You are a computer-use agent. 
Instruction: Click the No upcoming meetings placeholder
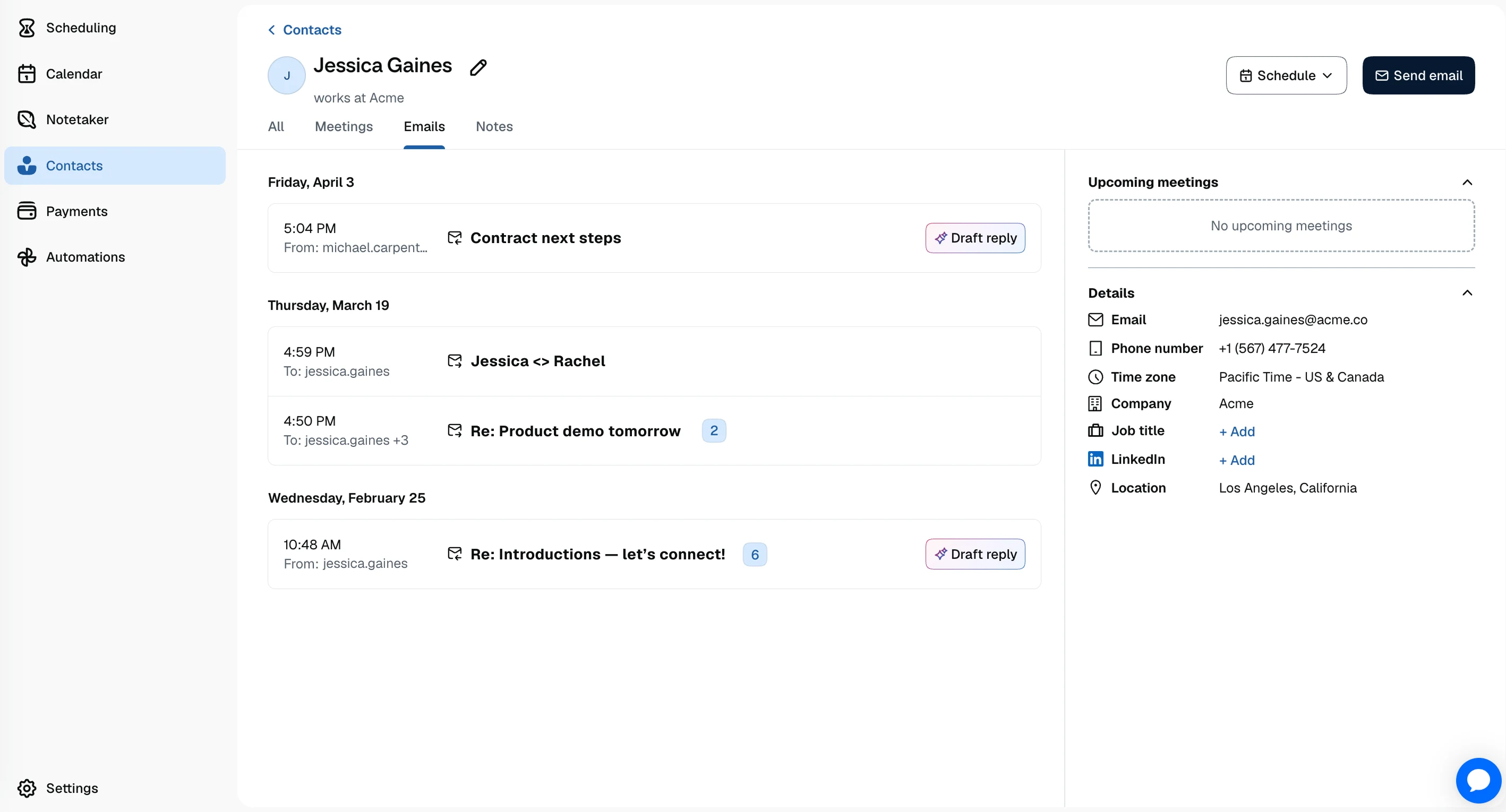(1280, 226)
